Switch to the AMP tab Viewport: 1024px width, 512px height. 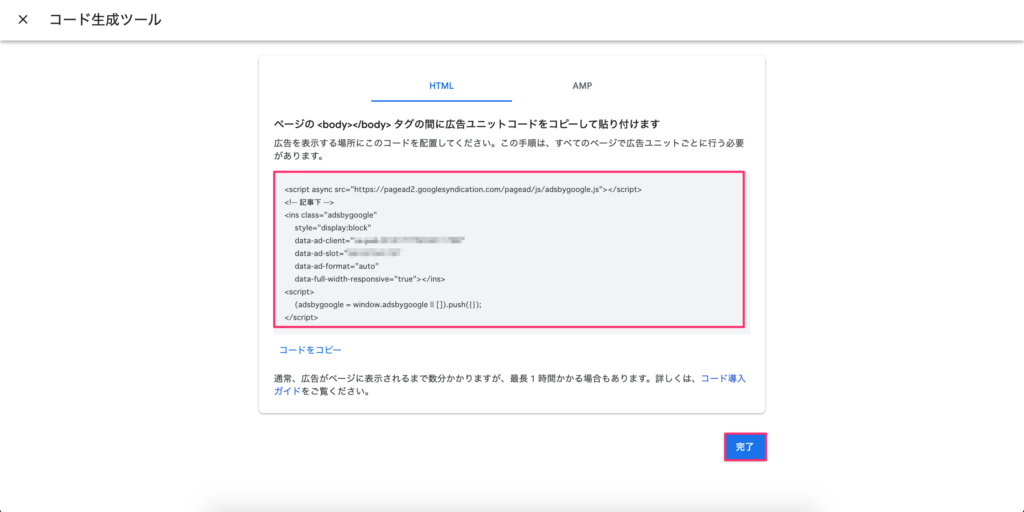pyautogui.click(x=582, y=86)
